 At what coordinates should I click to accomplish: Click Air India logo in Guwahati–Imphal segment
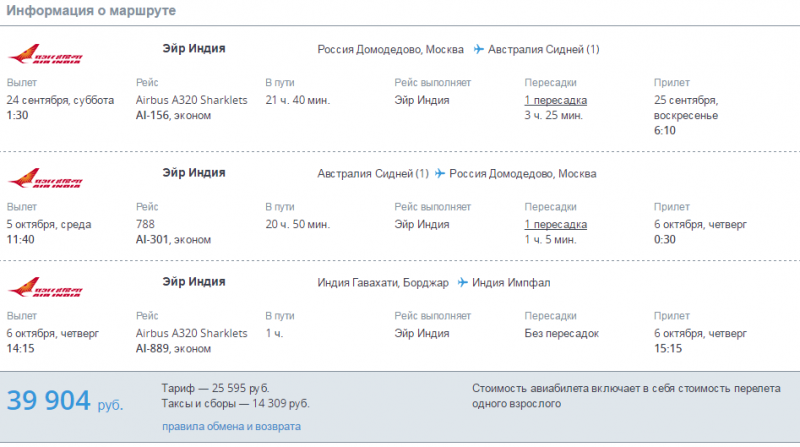click(45, 287)
